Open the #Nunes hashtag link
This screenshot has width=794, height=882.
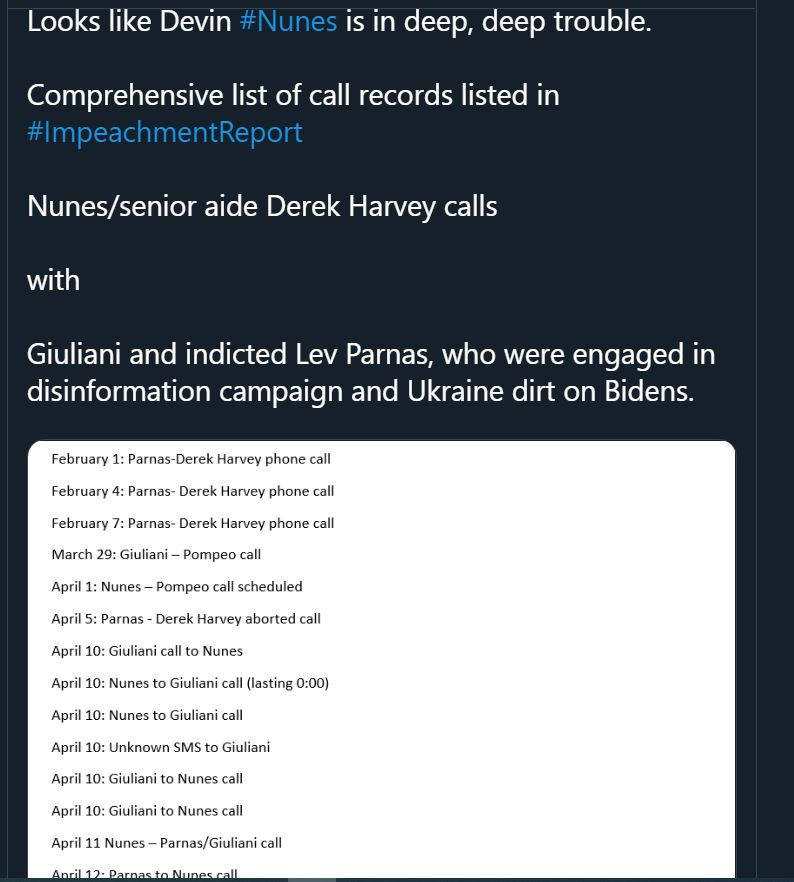(288, 22)
